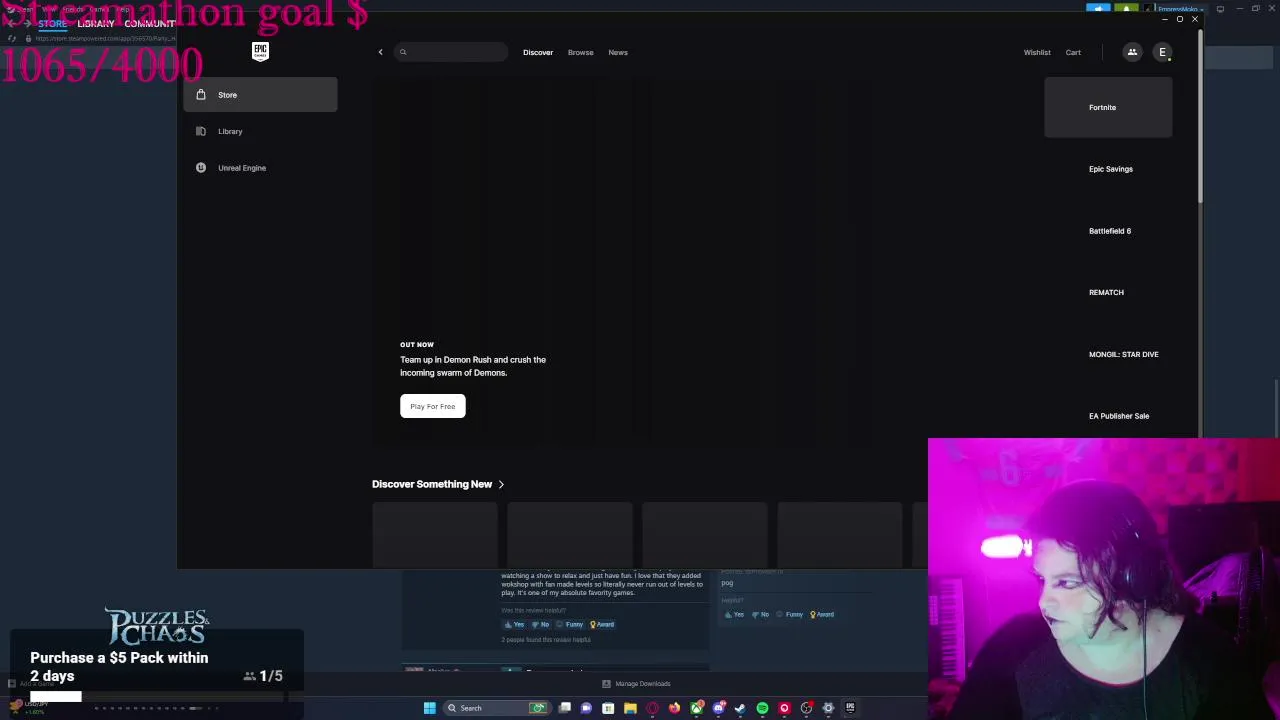Open Xbox app from the taskbar
The height and width of the screenshot is (720, 1280).
pyautogui.click(x=697, y=708)
